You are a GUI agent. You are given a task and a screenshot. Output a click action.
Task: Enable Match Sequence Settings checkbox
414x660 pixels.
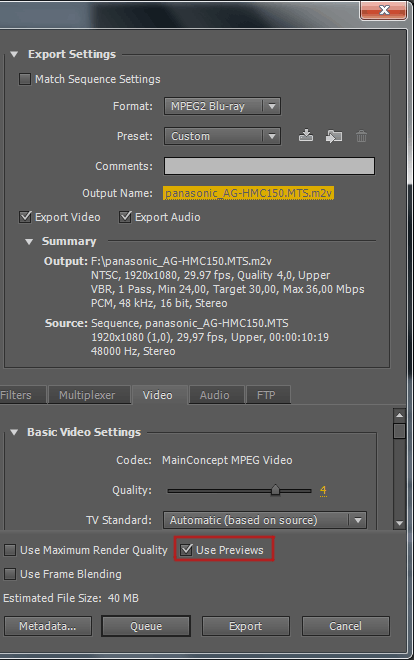pyautogui.click(x=25, y=79)
